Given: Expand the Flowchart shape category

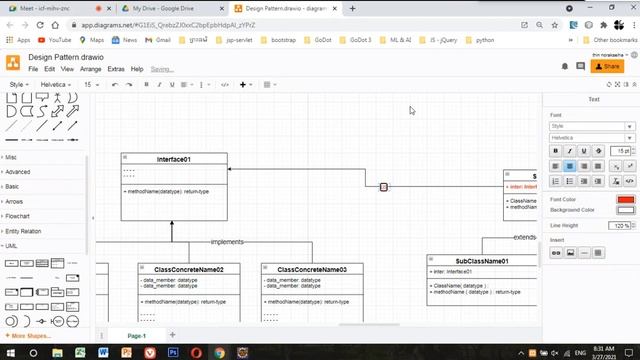Looking at the screenshot, I should 17,216.
